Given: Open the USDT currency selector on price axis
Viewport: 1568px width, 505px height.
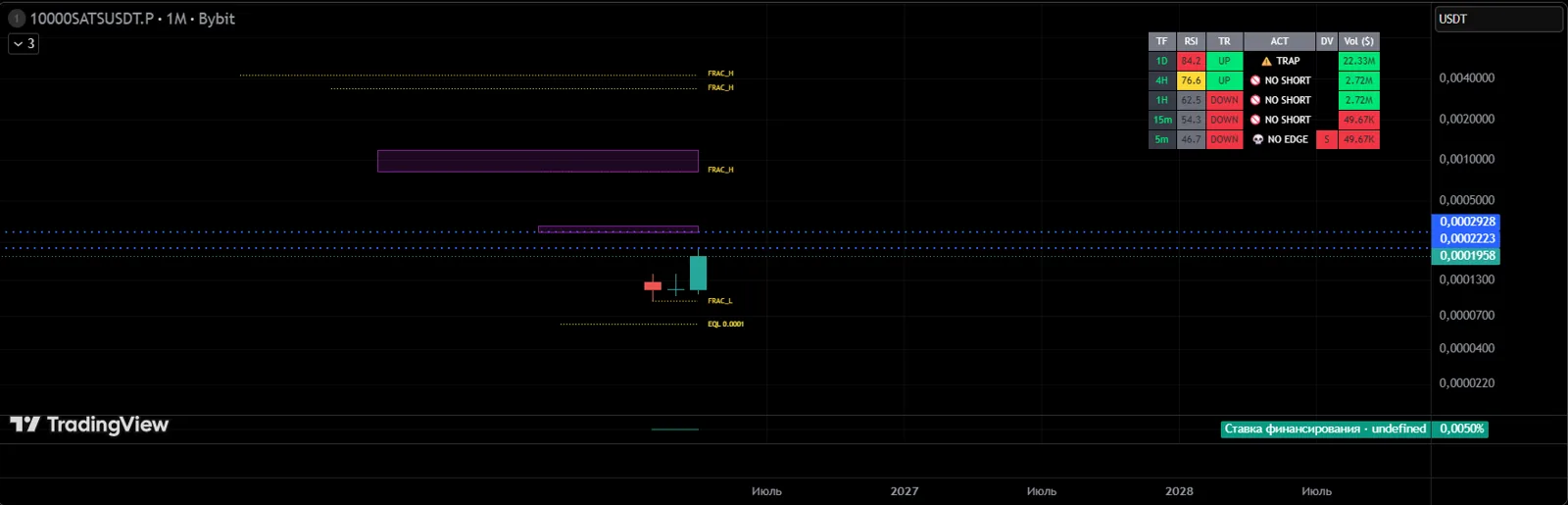Looking at the screenshot, I should tap(1498, 19).
